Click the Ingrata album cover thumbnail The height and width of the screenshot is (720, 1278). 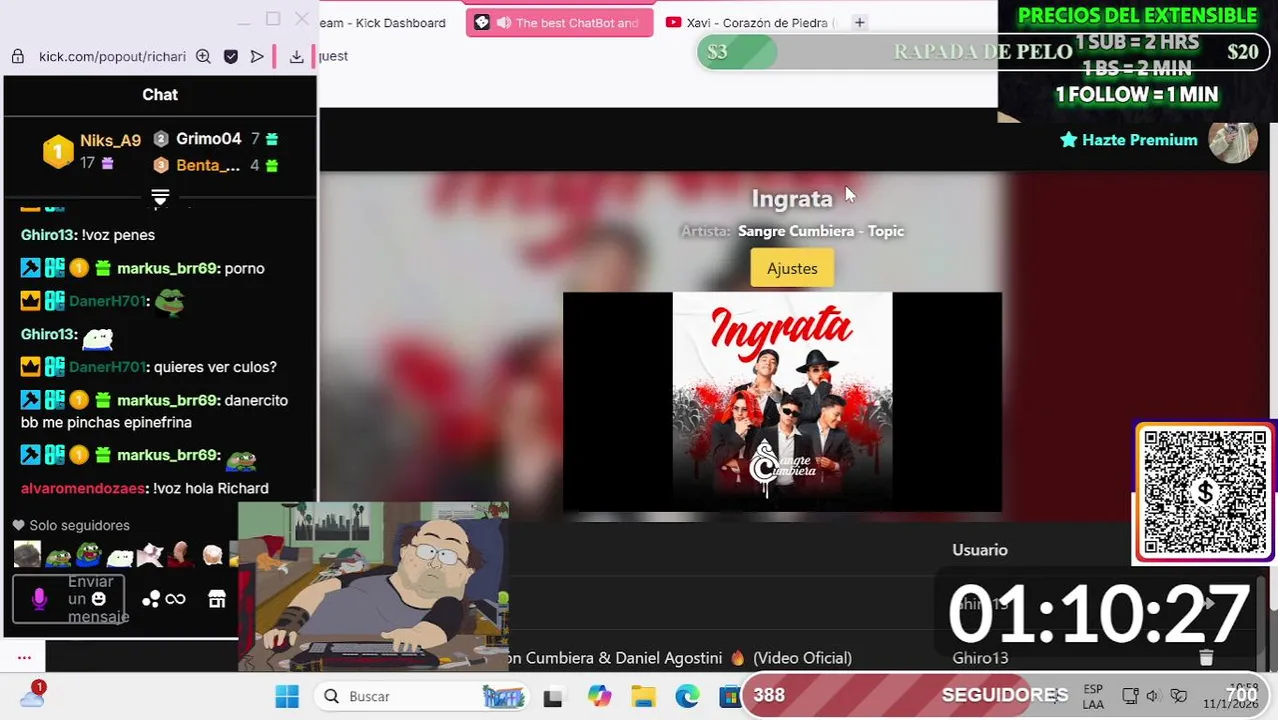tap(782, 401)
